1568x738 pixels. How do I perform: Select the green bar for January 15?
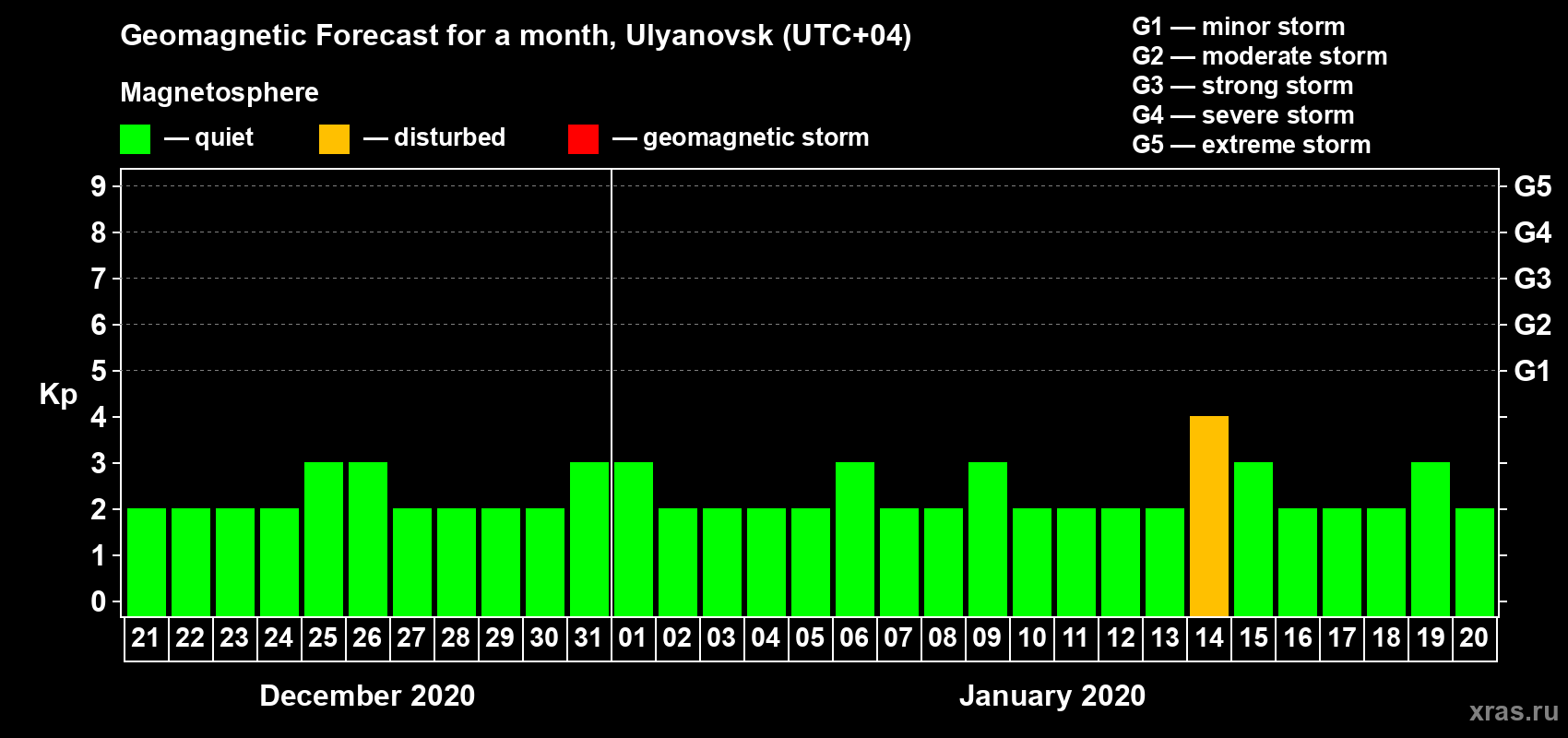(x=1253, y=539)
